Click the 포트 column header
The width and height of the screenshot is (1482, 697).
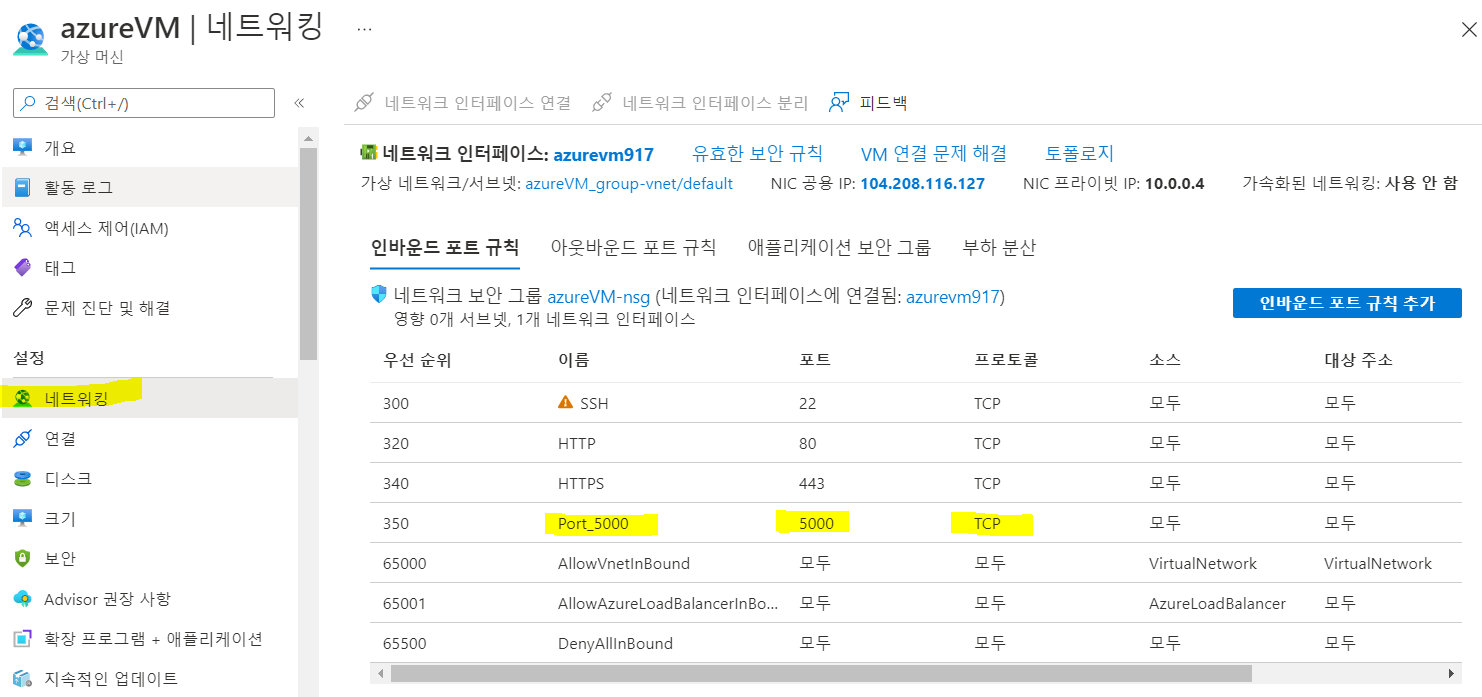[x=815, y=360]
